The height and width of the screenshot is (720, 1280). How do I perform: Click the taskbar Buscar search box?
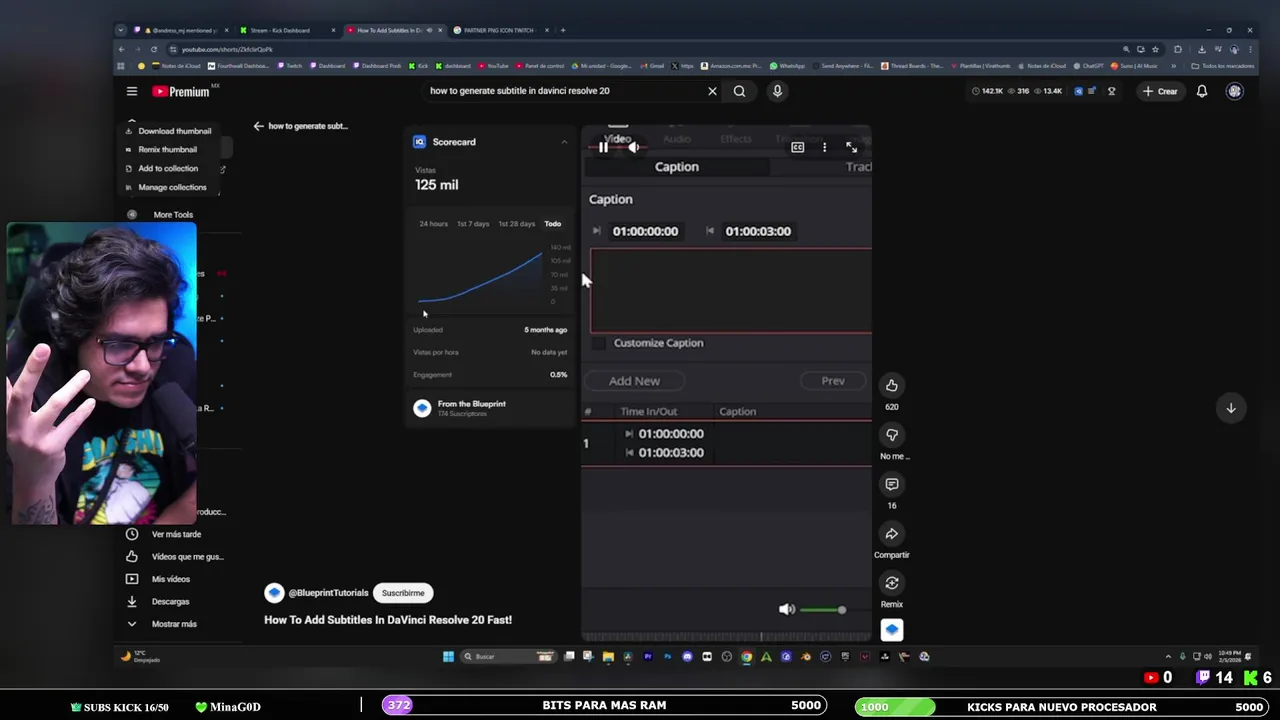(x=508, y=657)
